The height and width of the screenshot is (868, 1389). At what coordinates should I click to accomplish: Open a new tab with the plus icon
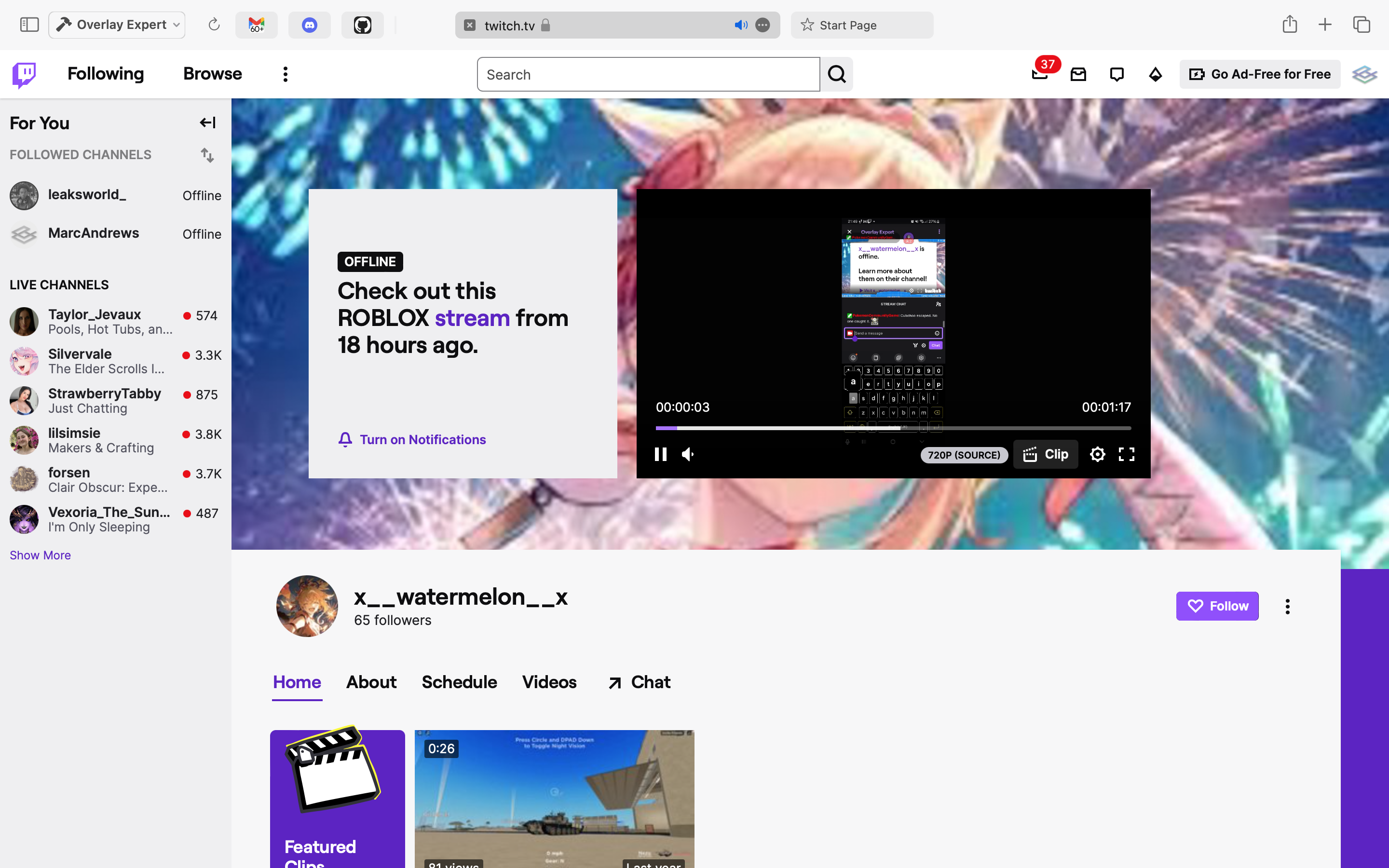(1325, 25)
